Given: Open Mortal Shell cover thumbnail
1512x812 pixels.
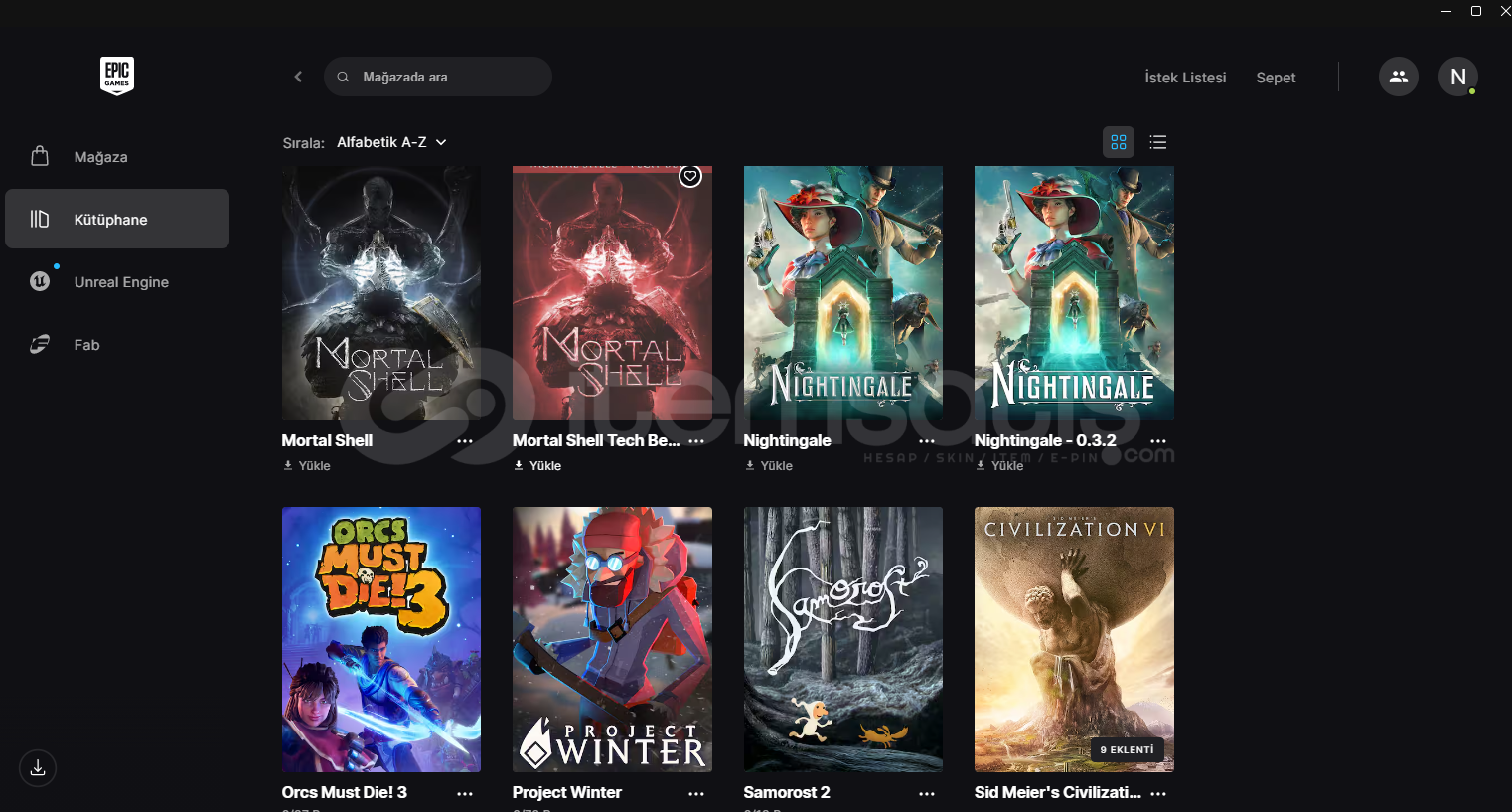Looking at the screenshot, I should pos(381,293).
